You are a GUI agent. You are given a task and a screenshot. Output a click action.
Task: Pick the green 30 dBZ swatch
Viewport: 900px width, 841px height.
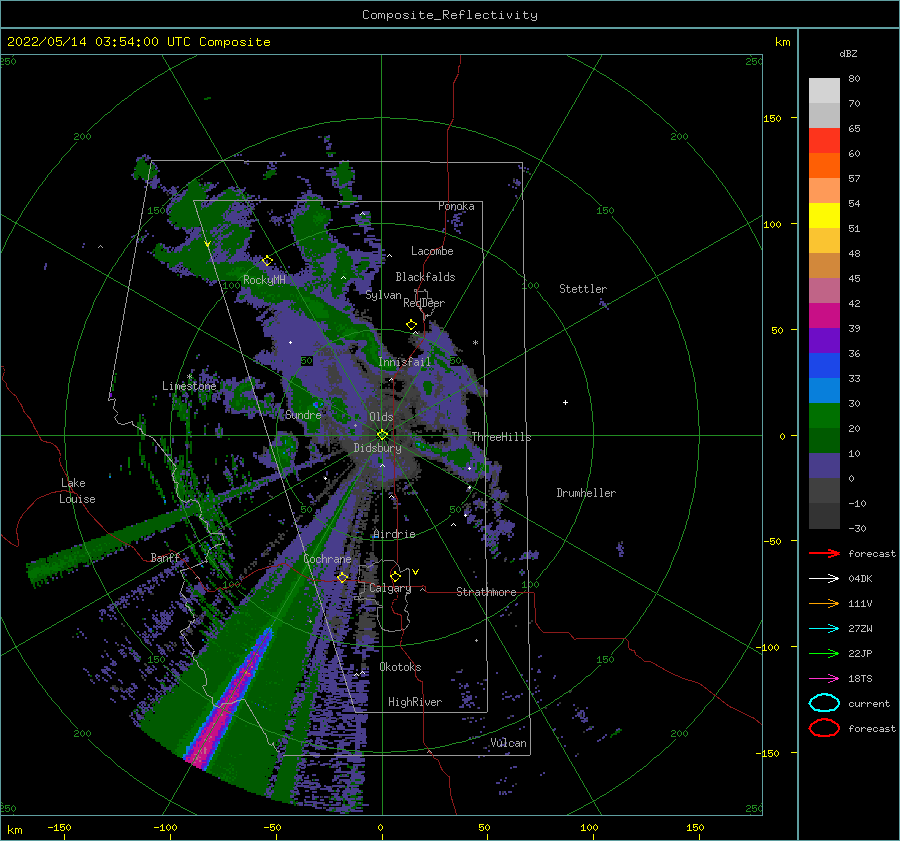click(824, 415)
